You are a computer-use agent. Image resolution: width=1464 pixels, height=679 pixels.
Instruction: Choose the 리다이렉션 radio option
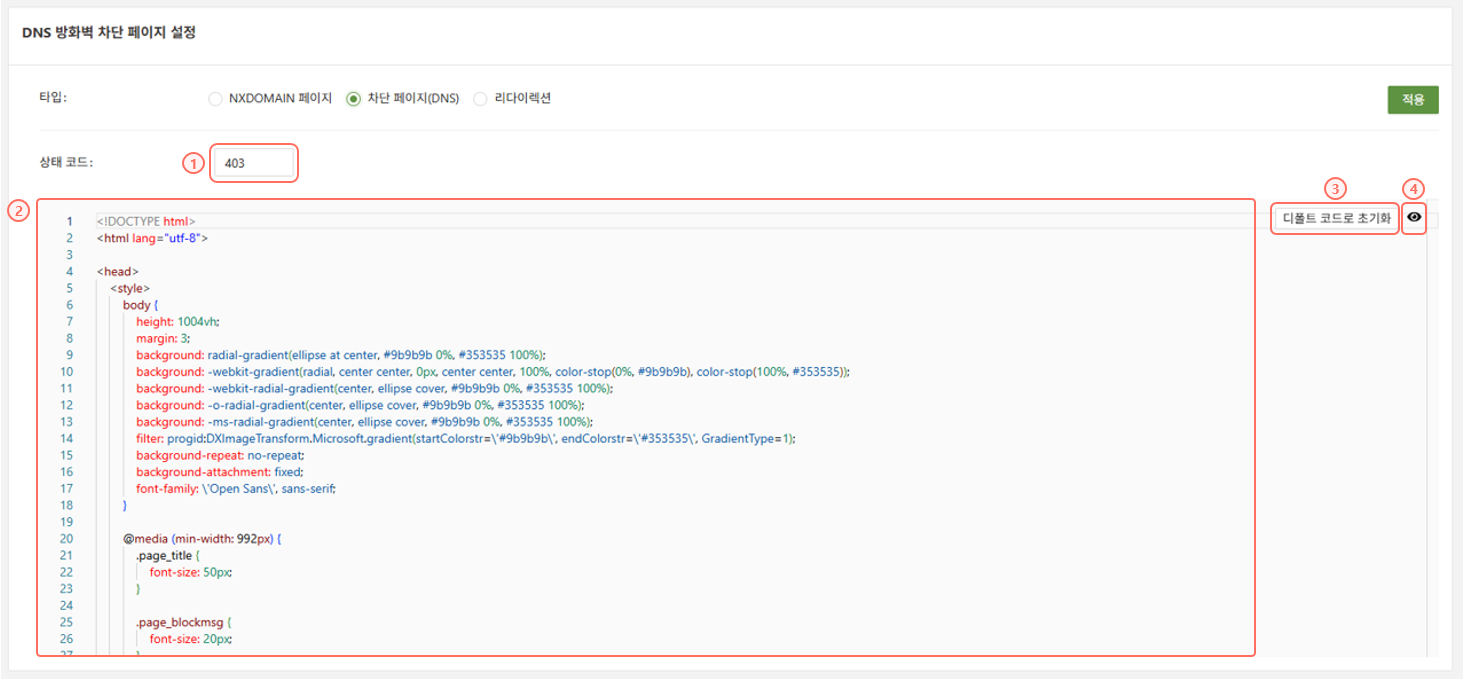tap(480, 99)
